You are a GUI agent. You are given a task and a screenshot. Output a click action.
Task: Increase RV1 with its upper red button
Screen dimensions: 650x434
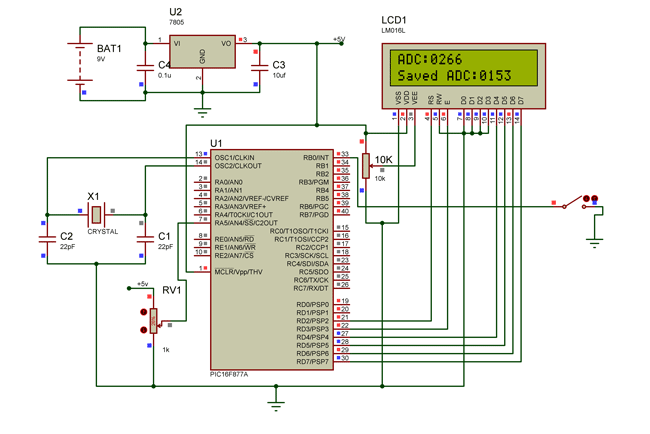144,312
